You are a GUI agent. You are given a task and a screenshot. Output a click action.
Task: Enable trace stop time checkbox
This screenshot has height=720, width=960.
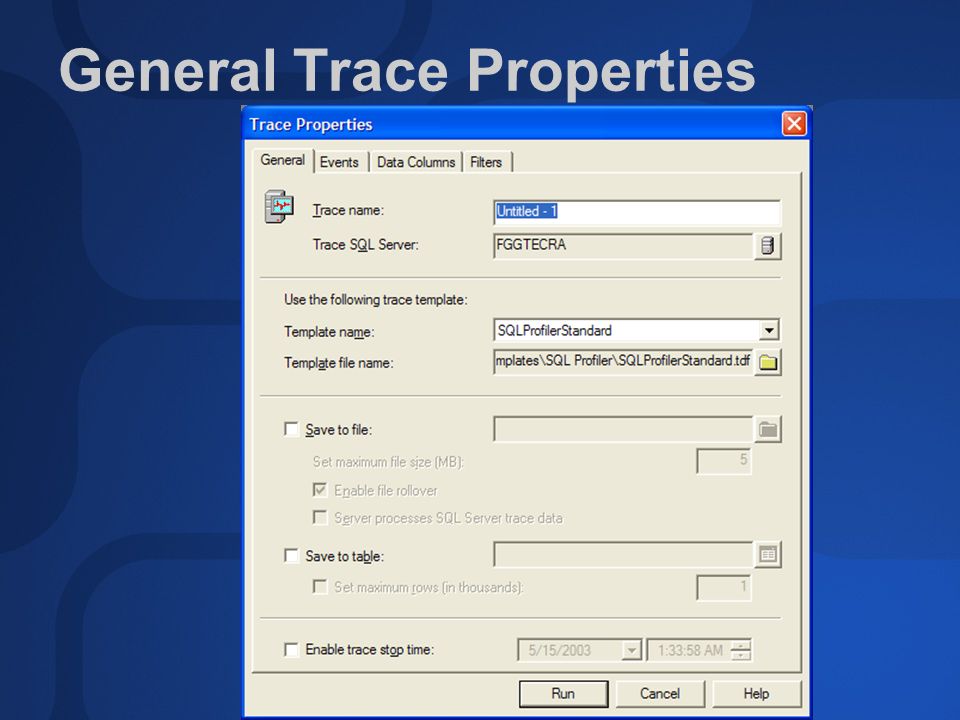point(291,649)
